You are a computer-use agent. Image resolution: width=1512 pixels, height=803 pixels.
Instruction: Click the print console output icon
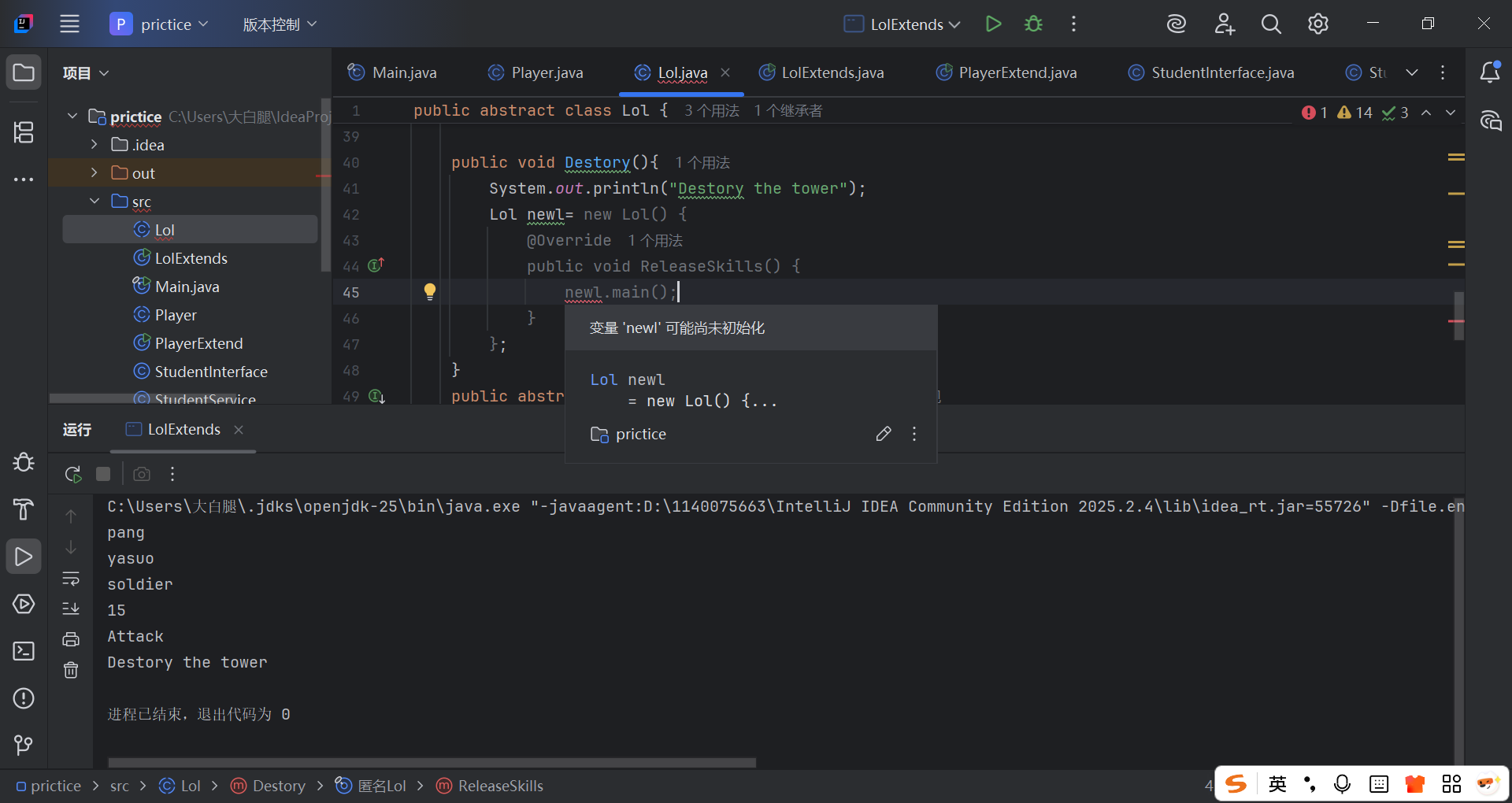tap(71, 639)
